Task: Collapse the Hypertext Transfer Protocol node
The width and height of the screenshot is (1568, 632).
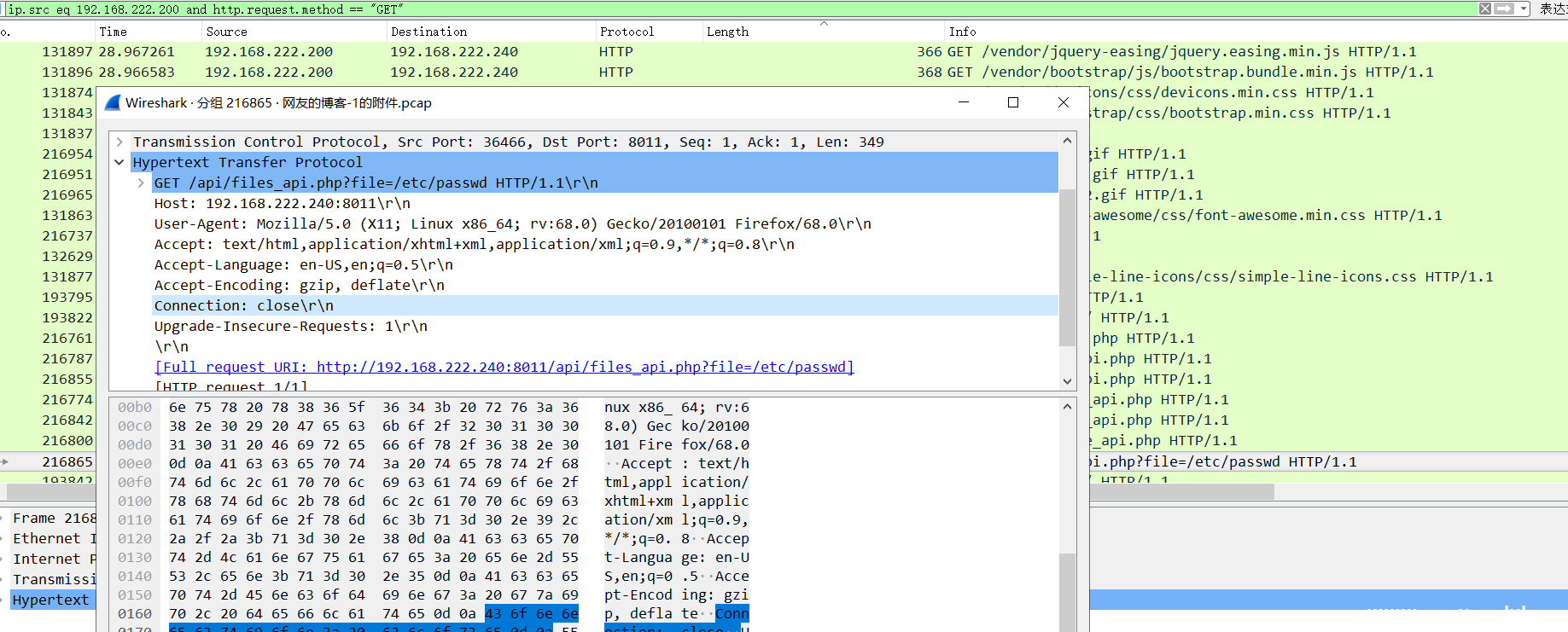Action: pos(120,162)
